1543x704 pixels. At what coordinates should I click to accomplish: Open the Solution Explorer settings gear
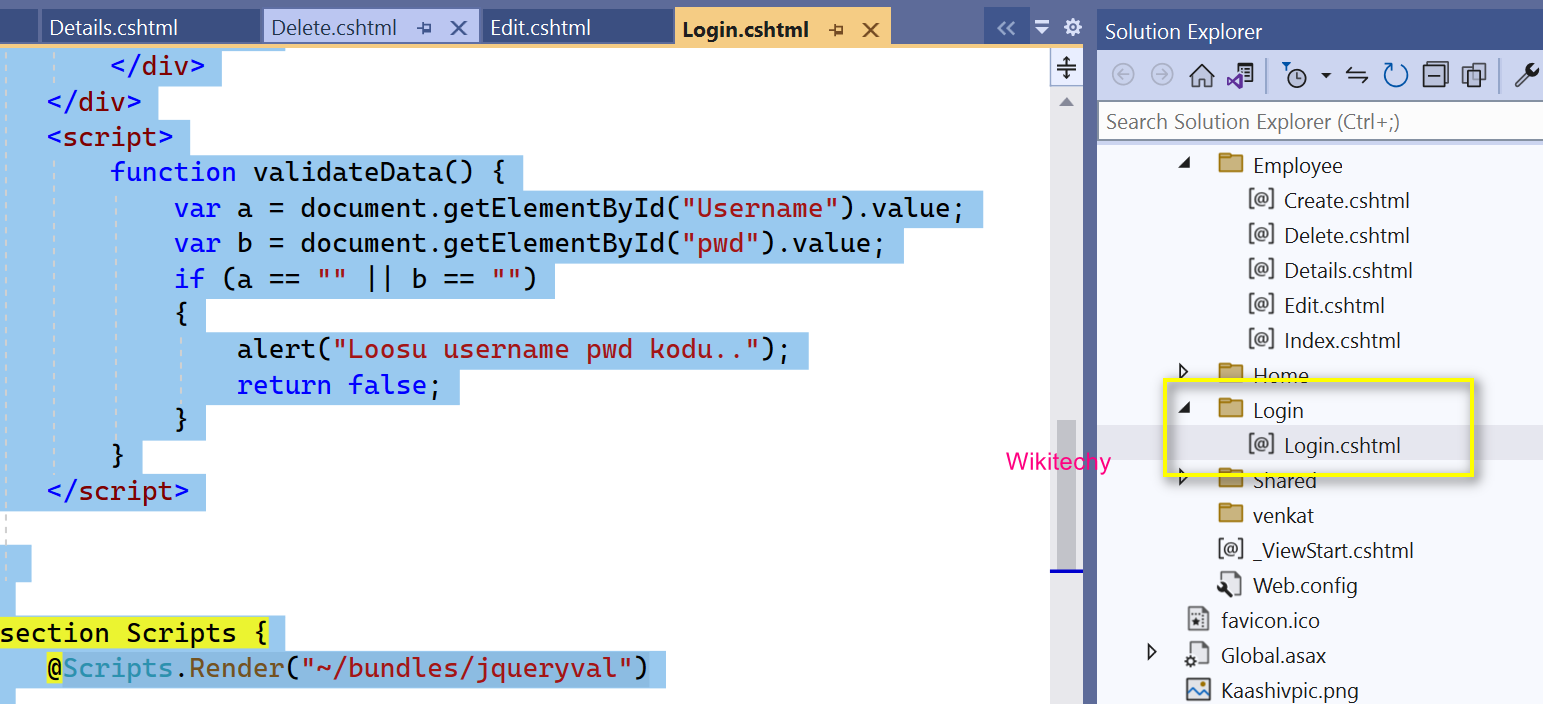tap(1071, 28)
